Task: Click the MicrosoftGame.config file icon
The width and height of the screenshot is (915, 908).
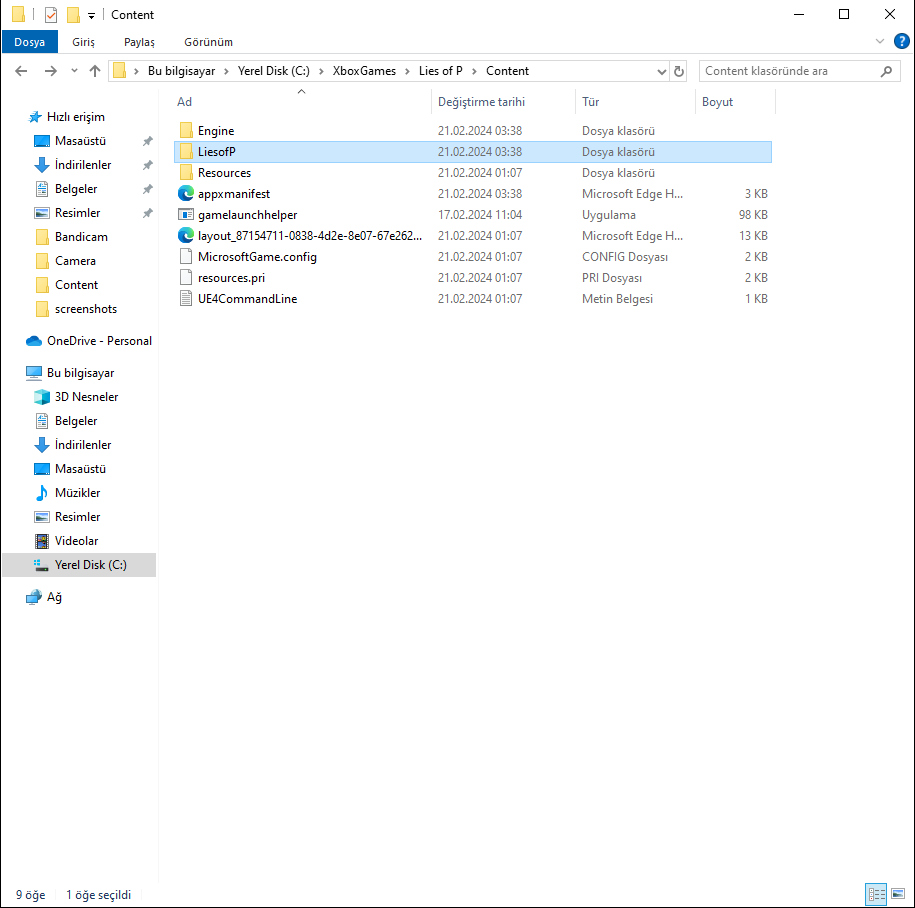Action: coord(186,256)
